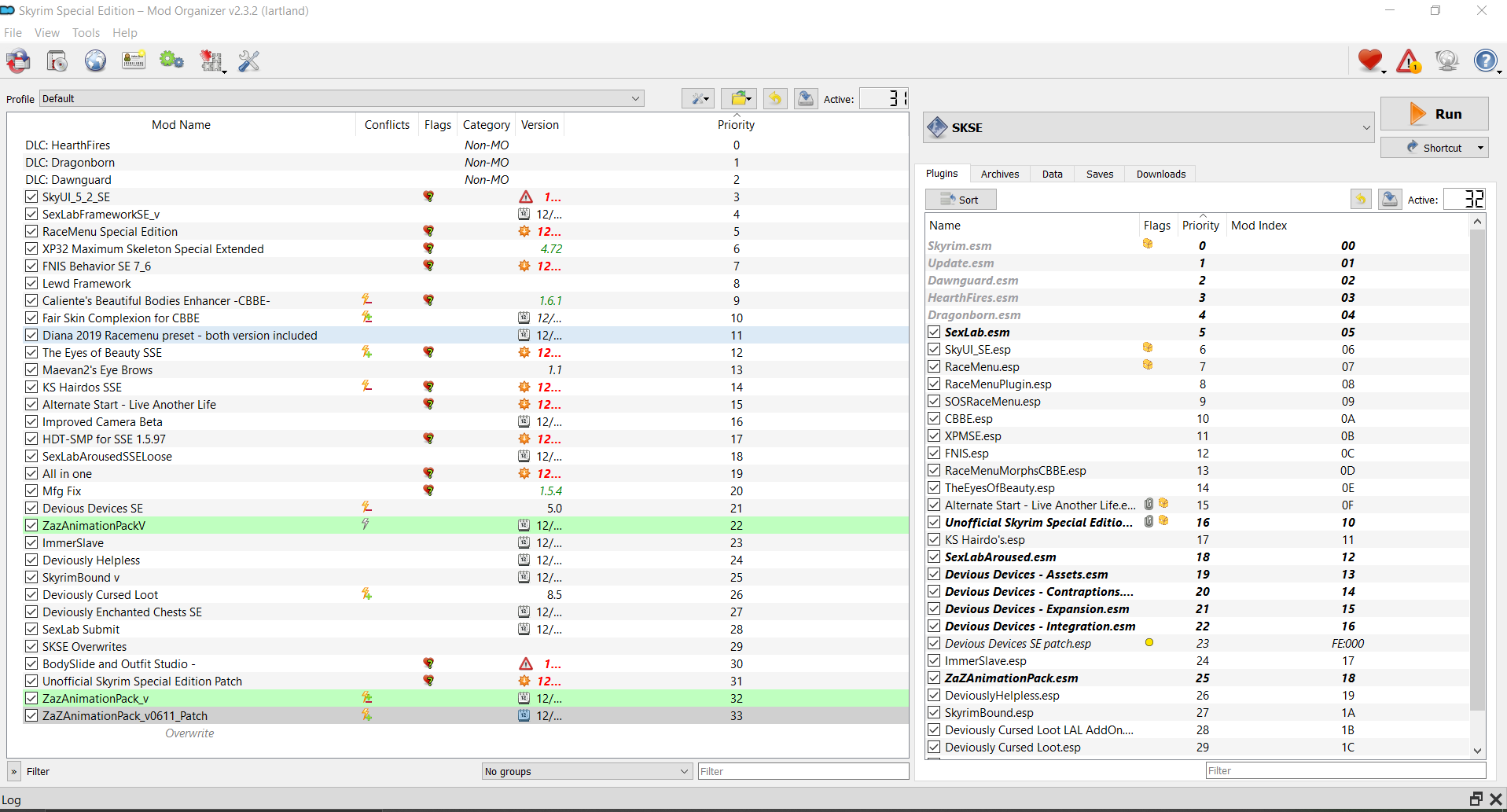Click the red heart endorse icon

pyautogui.click(x=1369, y=61)
